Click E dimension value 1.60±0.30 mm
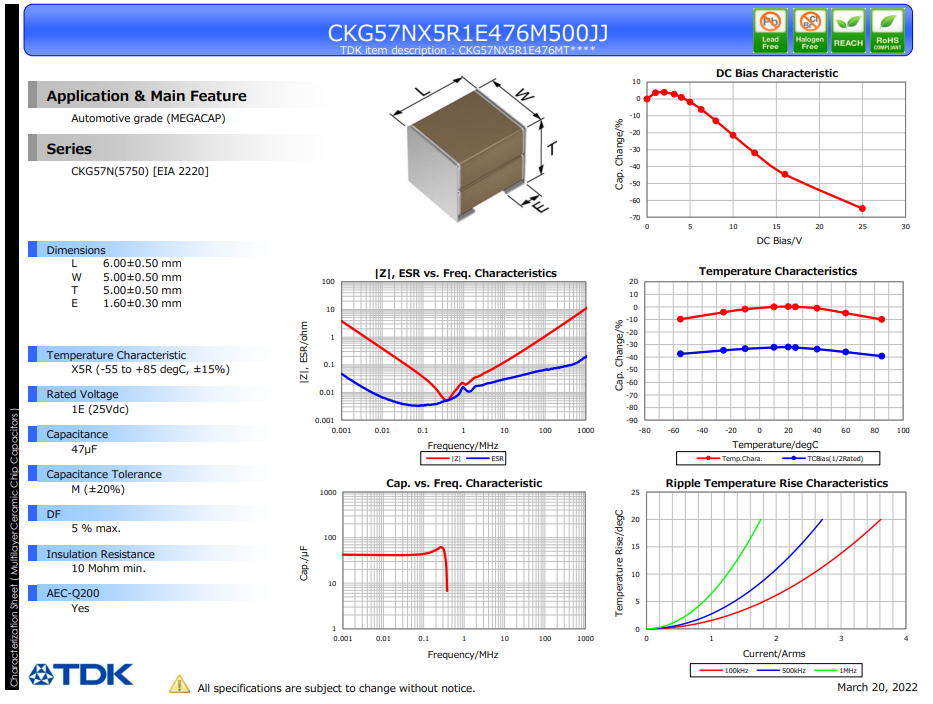The width and height of the screenshot is (933, 704). coord(142,303)
